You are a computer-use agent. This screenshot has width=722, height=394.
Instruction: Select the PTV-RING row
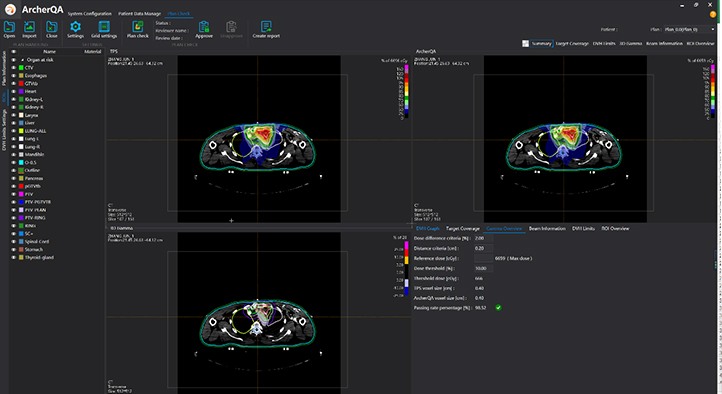coord(56,218)
